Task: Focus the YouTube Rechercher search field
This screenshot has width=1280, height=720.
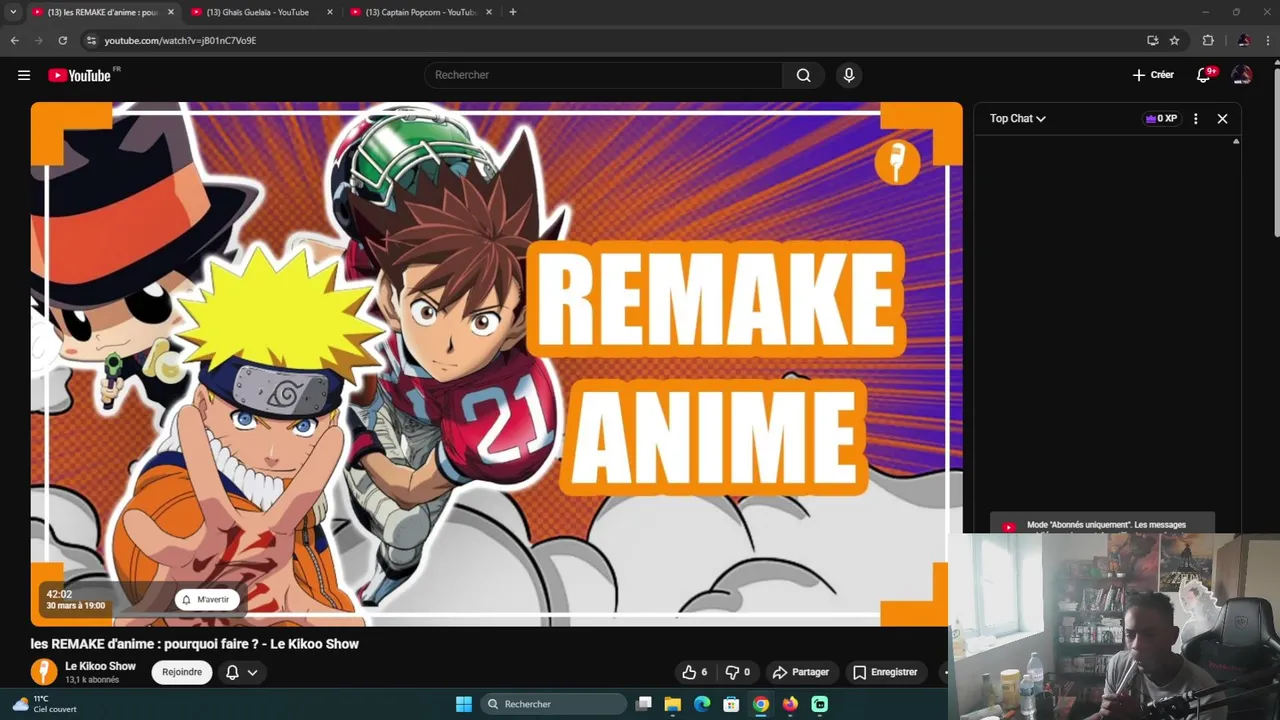Action: pos(604,75)
